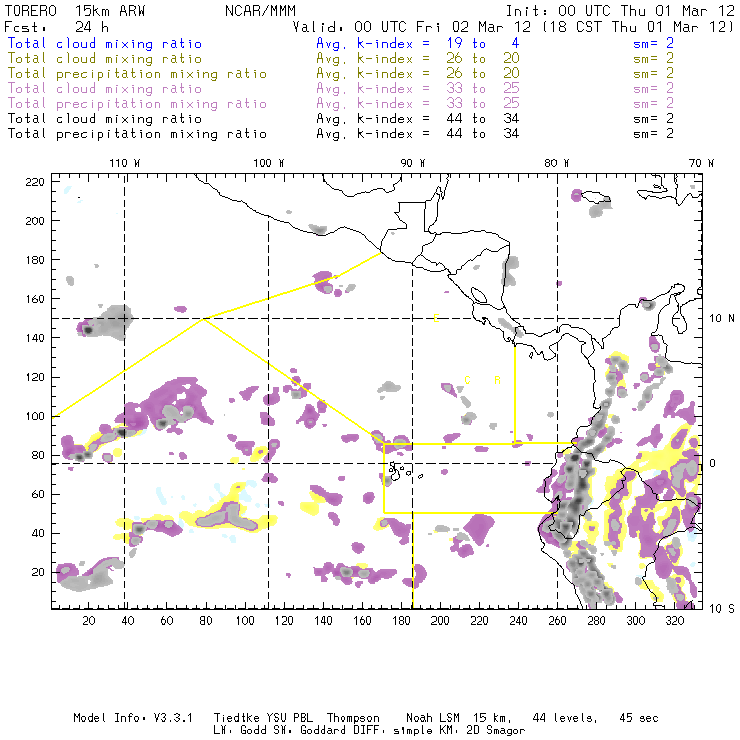Click the 'Init: 00 UTC Thu 01 Mar 12' text
Screen dimensions: 740x740
[x=620, y=11]
